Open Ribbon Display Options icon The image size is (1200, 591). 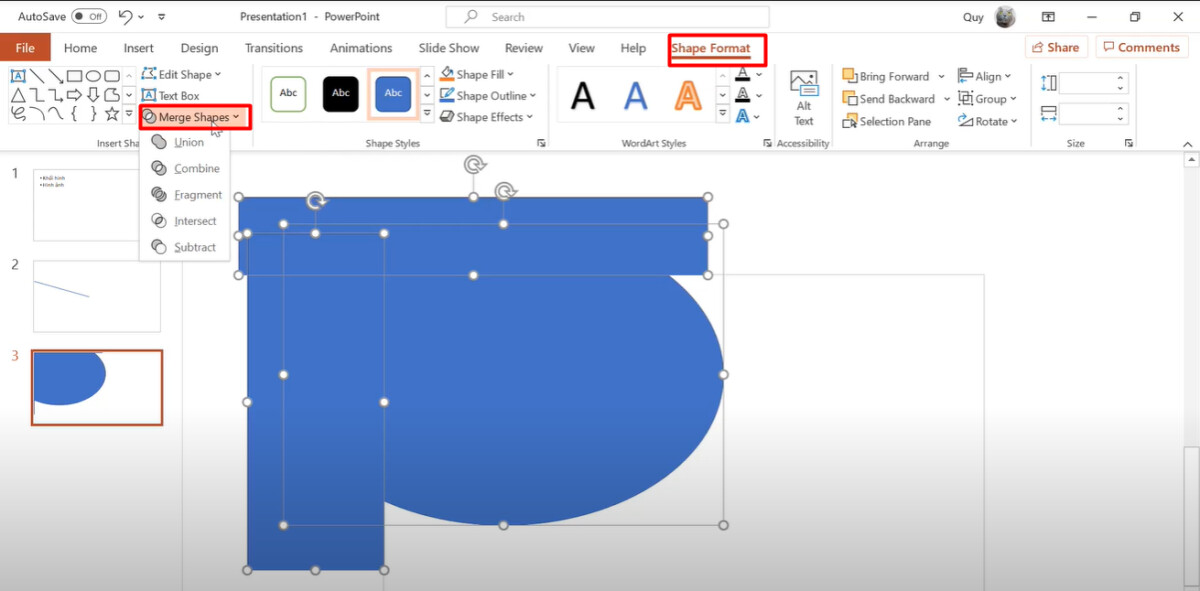coord(1048,17)
